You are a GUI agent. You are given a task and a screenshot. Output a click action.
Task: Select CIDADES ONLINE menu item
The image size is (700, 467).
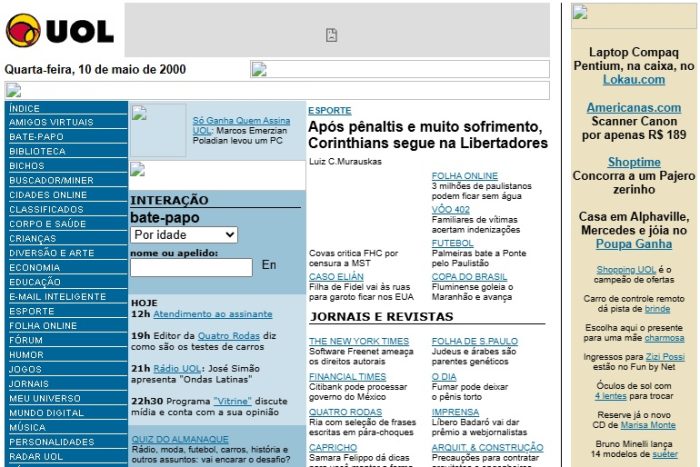click(48, 195)
